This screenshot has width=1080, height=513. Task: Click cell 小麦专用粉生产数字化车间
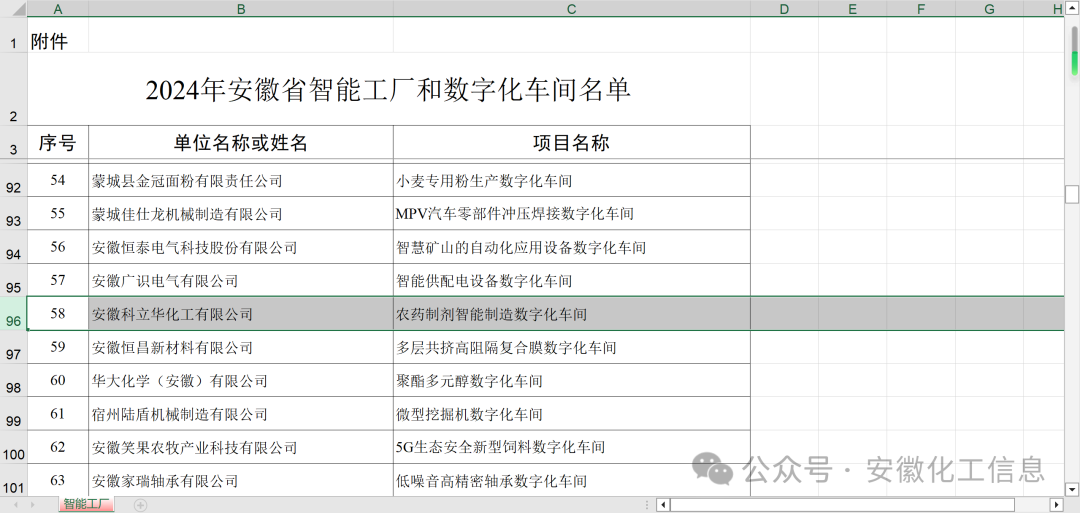[x=572, y=180]
